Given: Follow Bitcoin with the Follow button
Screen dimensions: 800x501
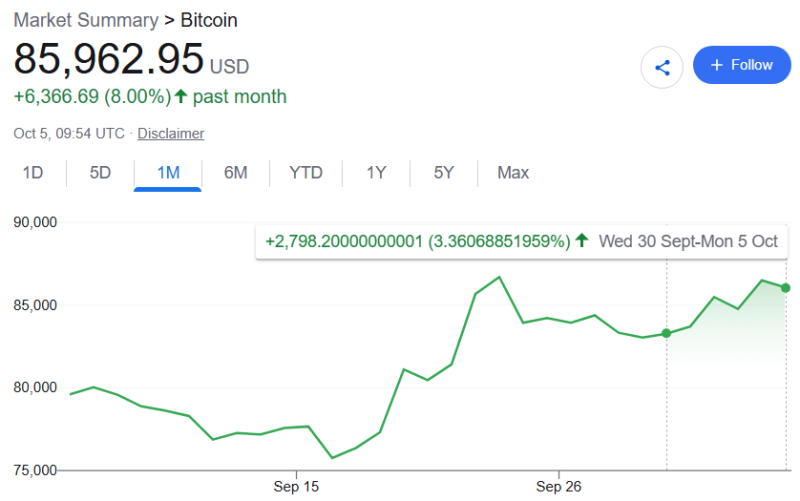Looking at the screenshot, I should 741,65.
